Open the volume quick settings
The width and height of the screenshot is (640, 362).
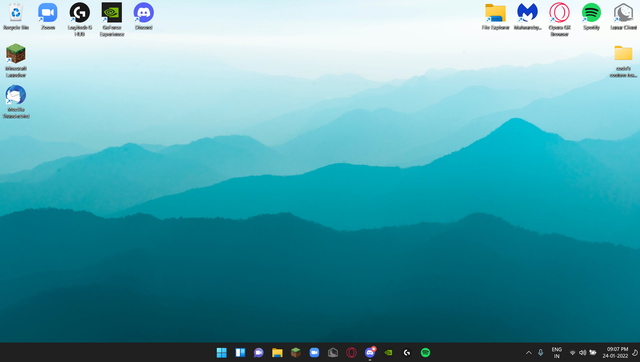[x=582, y=353]
